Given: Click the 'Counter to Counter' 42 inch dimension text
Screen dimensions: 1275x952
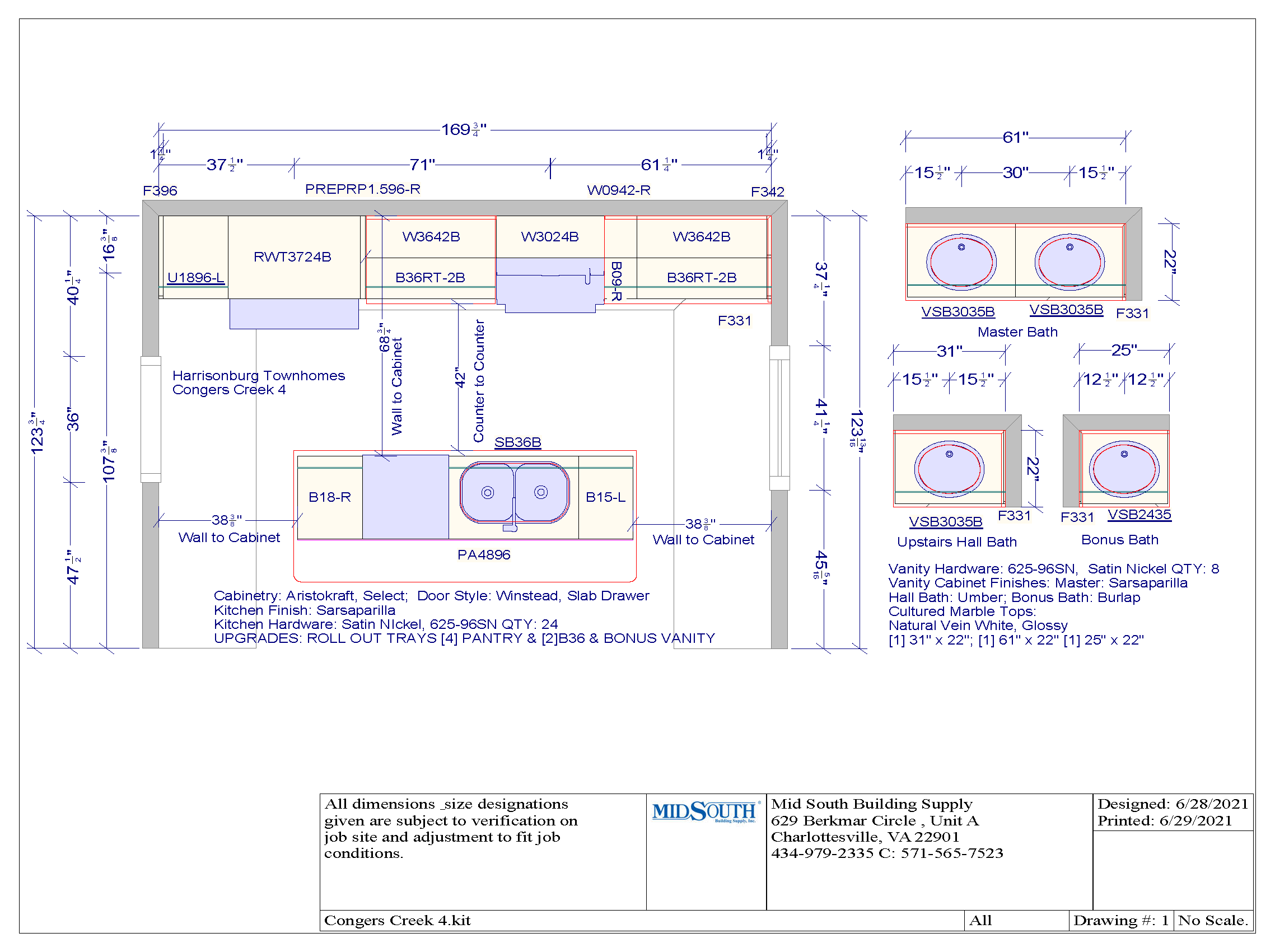Looking at the screenshot, I should [x=478, y=381].
